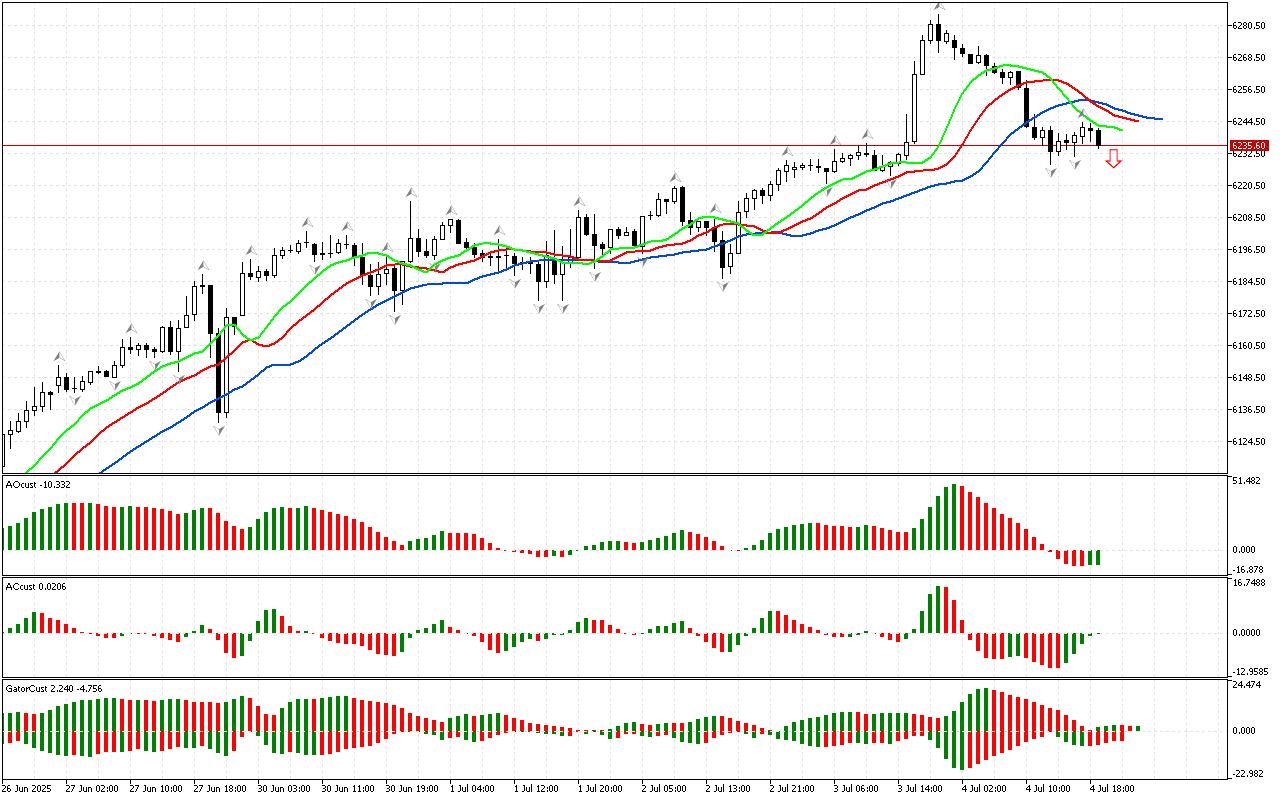This screenshot has height=800, width=1280.
Task: Click the tallest green bar in the ACcust histogram
Action: [939, 609]
